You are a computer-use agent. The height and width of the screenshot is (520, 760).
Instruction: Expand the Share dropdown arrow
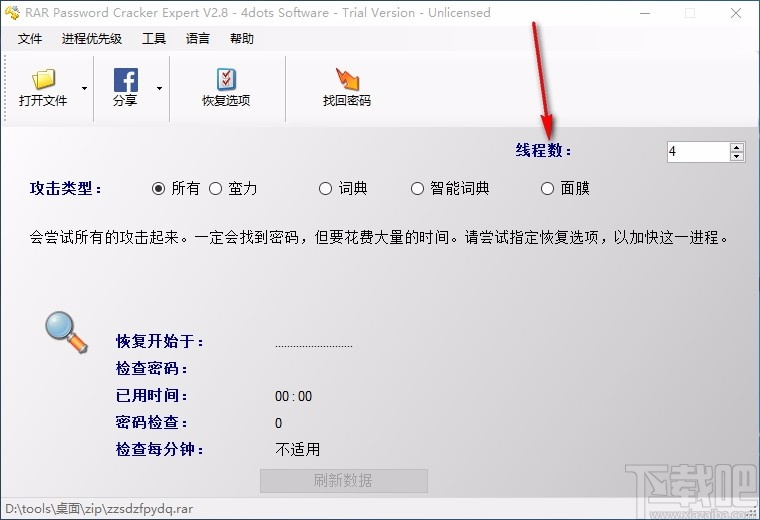pyautogui.click(x=159, y=88)
